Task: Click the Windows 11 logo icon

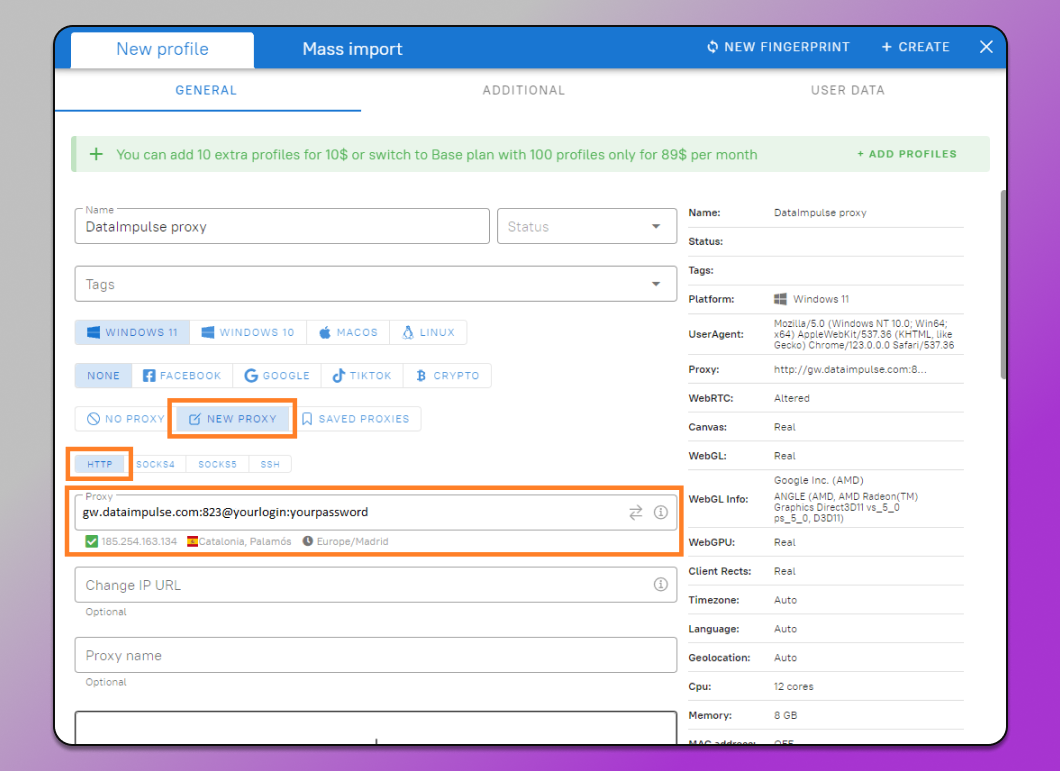Action: [93, 332]
